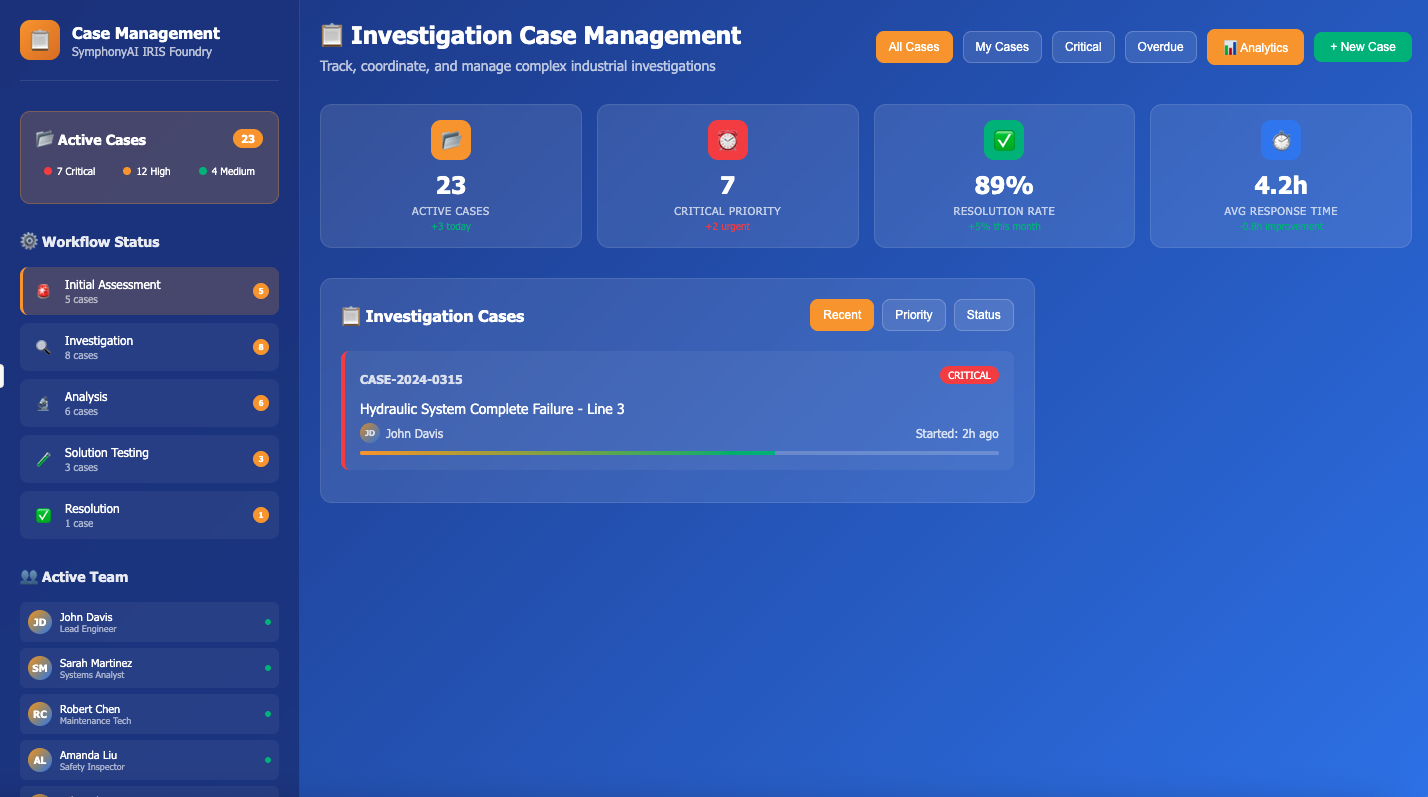The height and width of the screenshot is (797, 1428).
Task: Open Sarah Martinez team member entry
Action: click(149, 668)
